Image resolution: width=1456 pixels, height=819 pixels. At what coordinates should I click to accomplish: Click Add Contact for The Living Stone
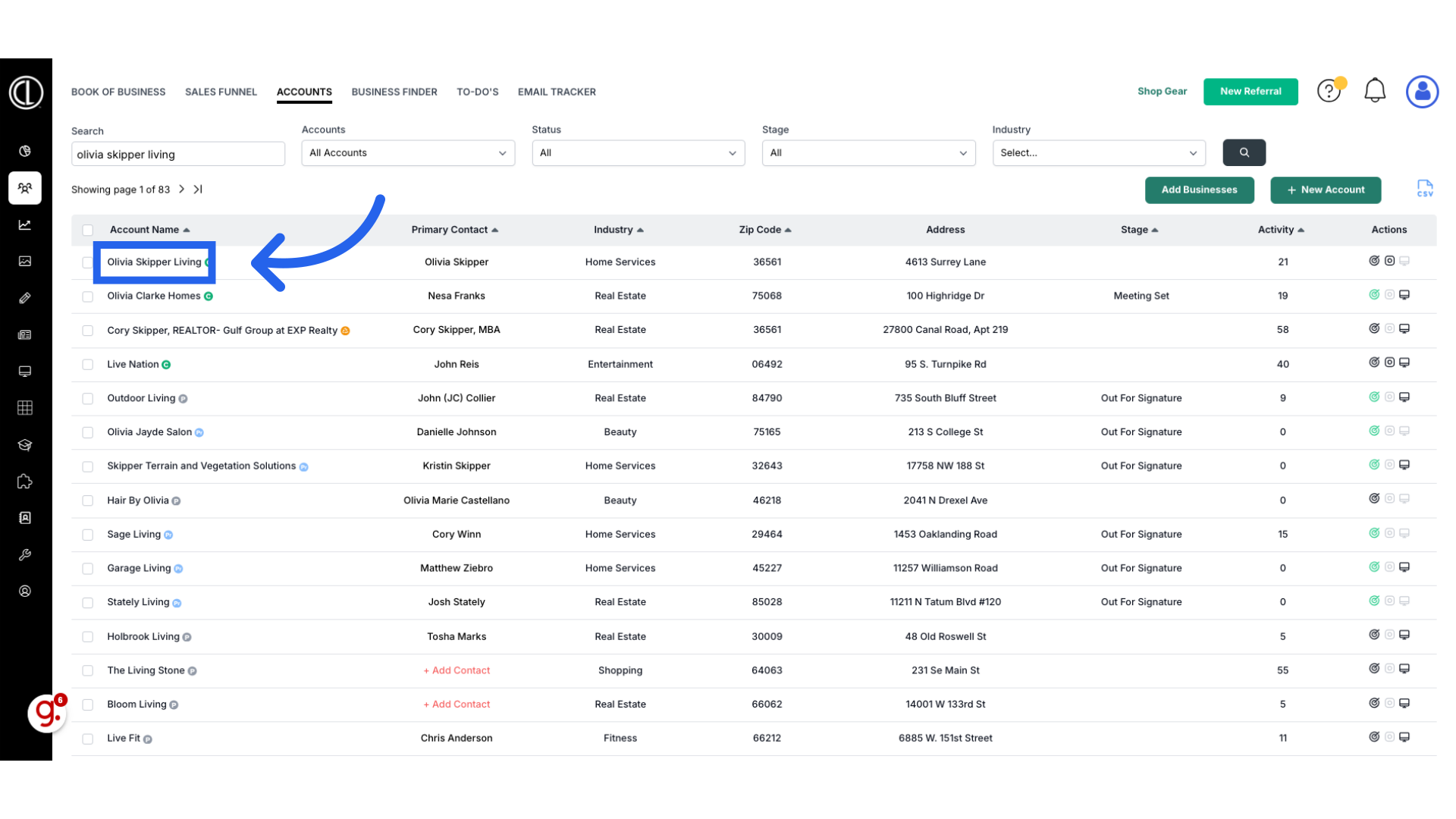[x=457, y=670]
